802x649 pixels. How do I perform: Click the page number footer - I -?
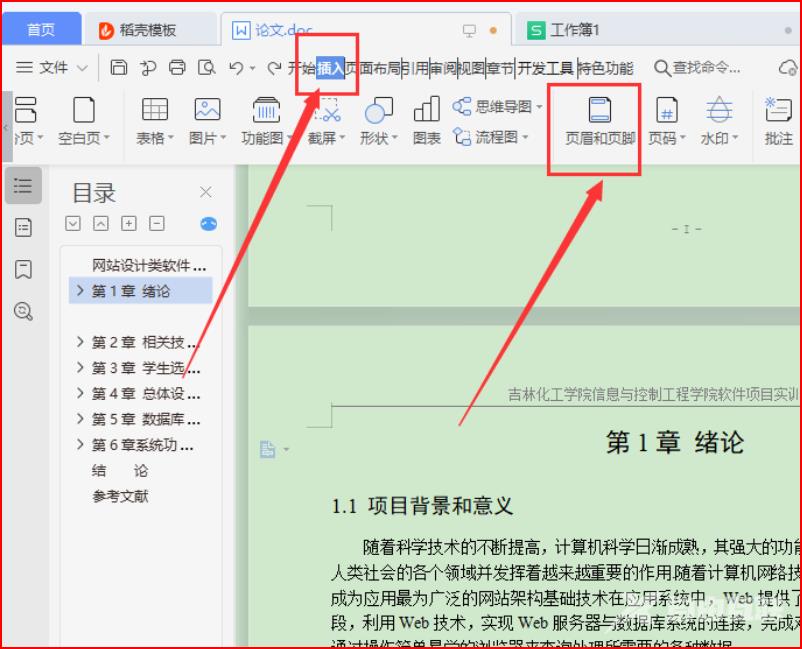[686, 229]
